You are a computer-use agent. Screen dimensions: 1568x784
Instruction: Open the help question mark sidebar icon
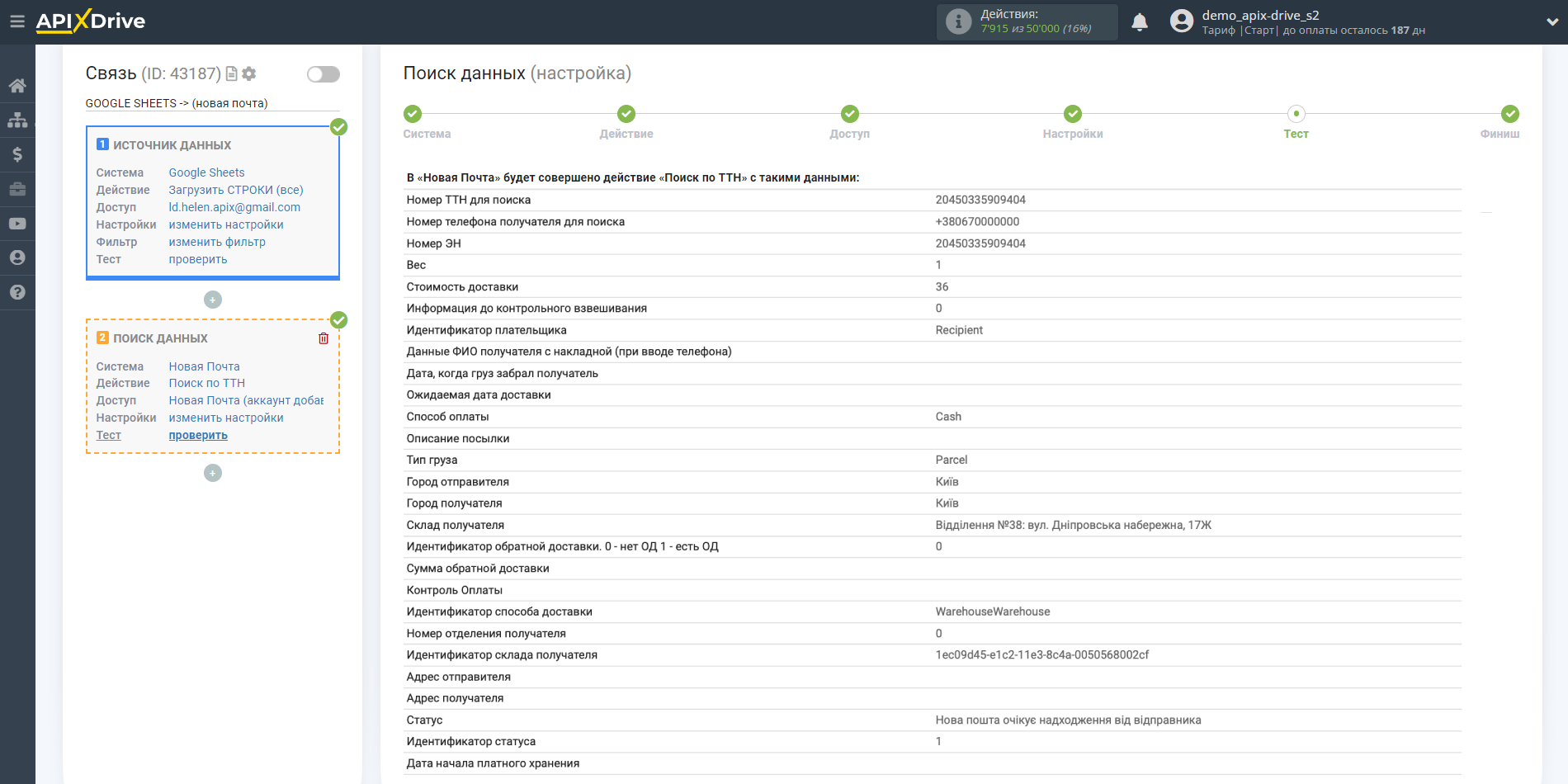[17, 292]
